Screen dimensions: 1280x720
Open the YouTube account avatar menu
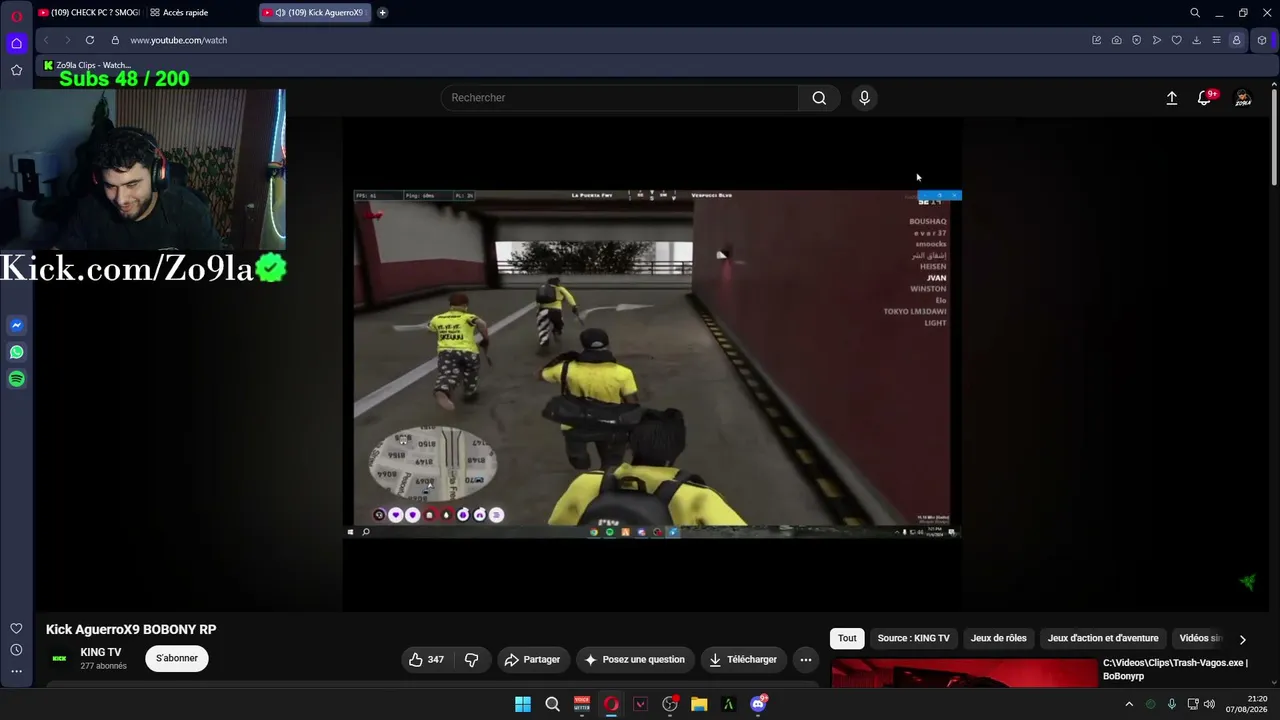pos(1243,98)
